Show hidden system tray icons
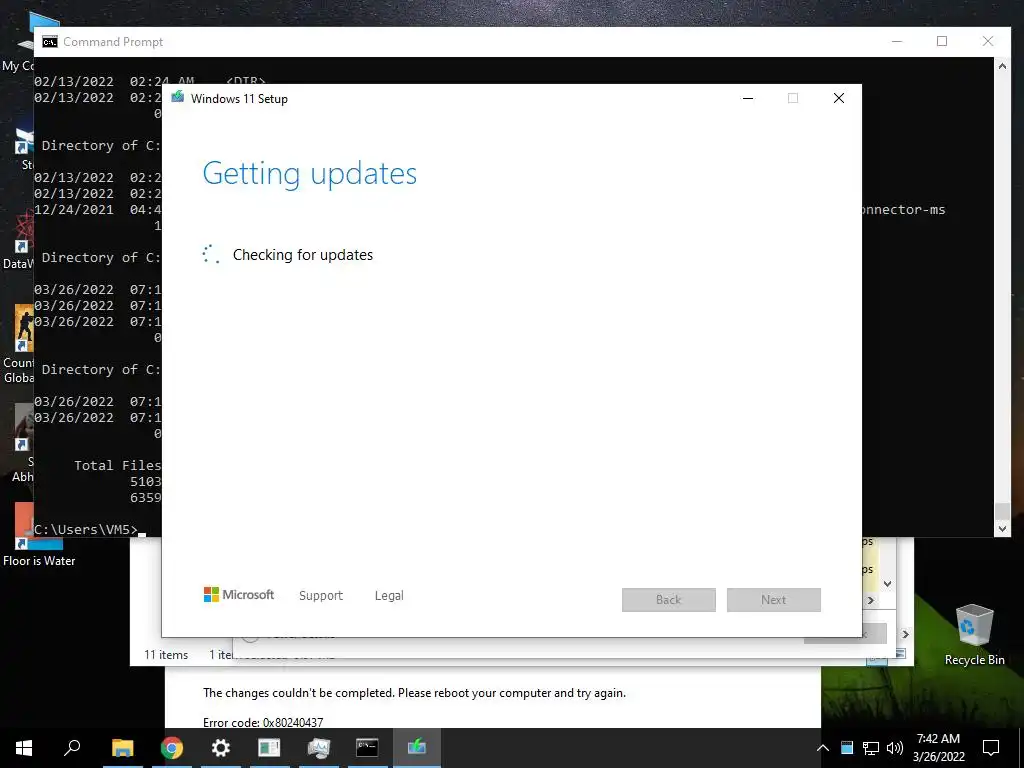 (x=823, y=748)
